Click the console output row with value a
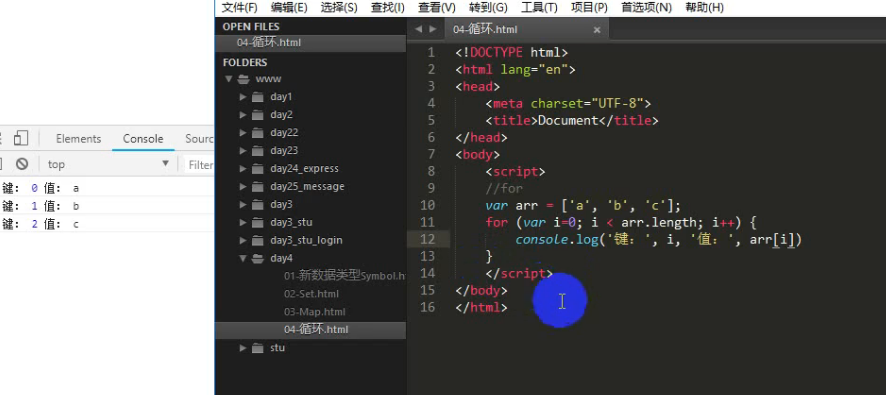Screen dimensions: 886x395 click(x=107, y=188)
